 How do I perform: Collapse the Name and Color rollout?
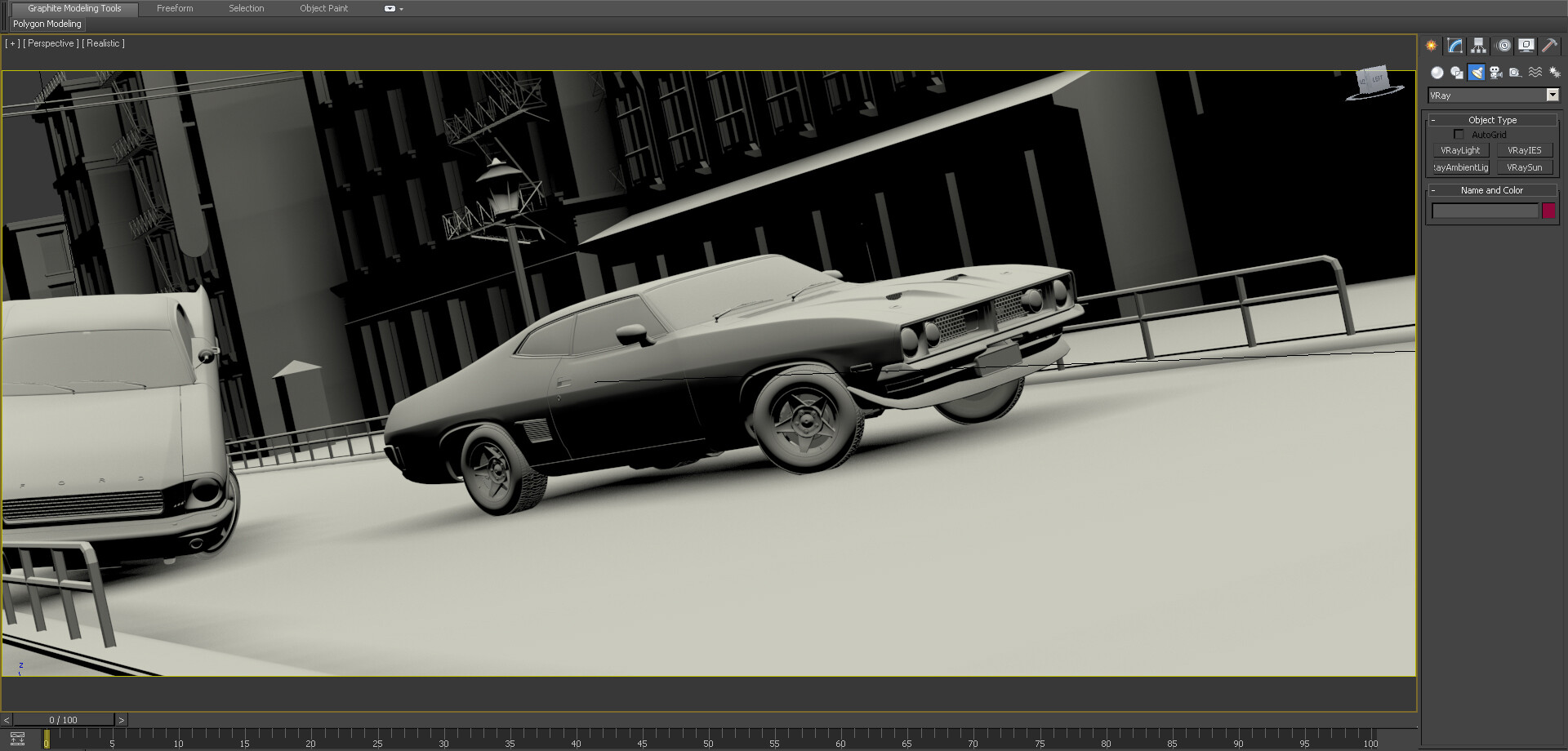pyautogui.click(x=1492, y=190)
